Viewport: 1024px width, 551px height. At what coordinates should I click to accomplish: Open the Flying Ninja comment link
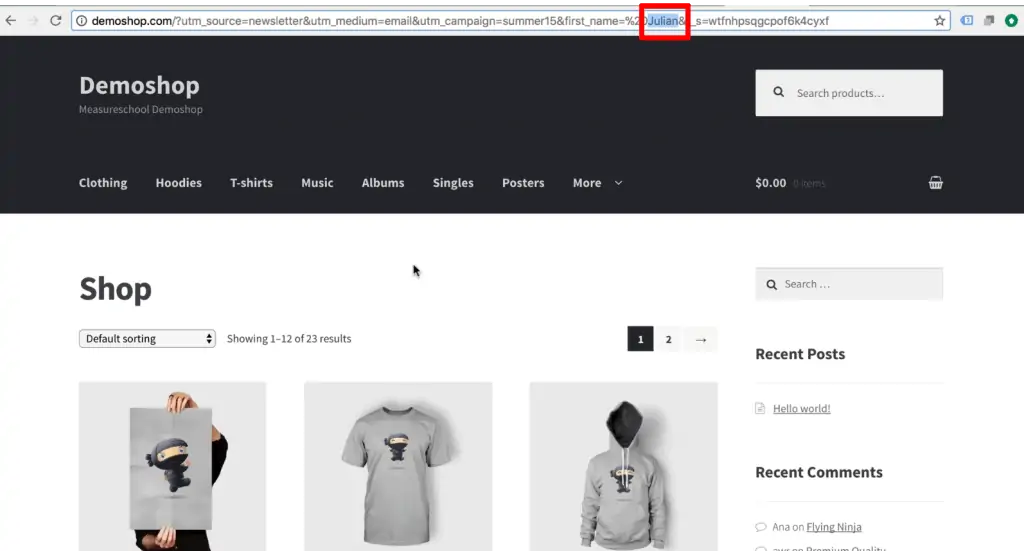(833, 527)
